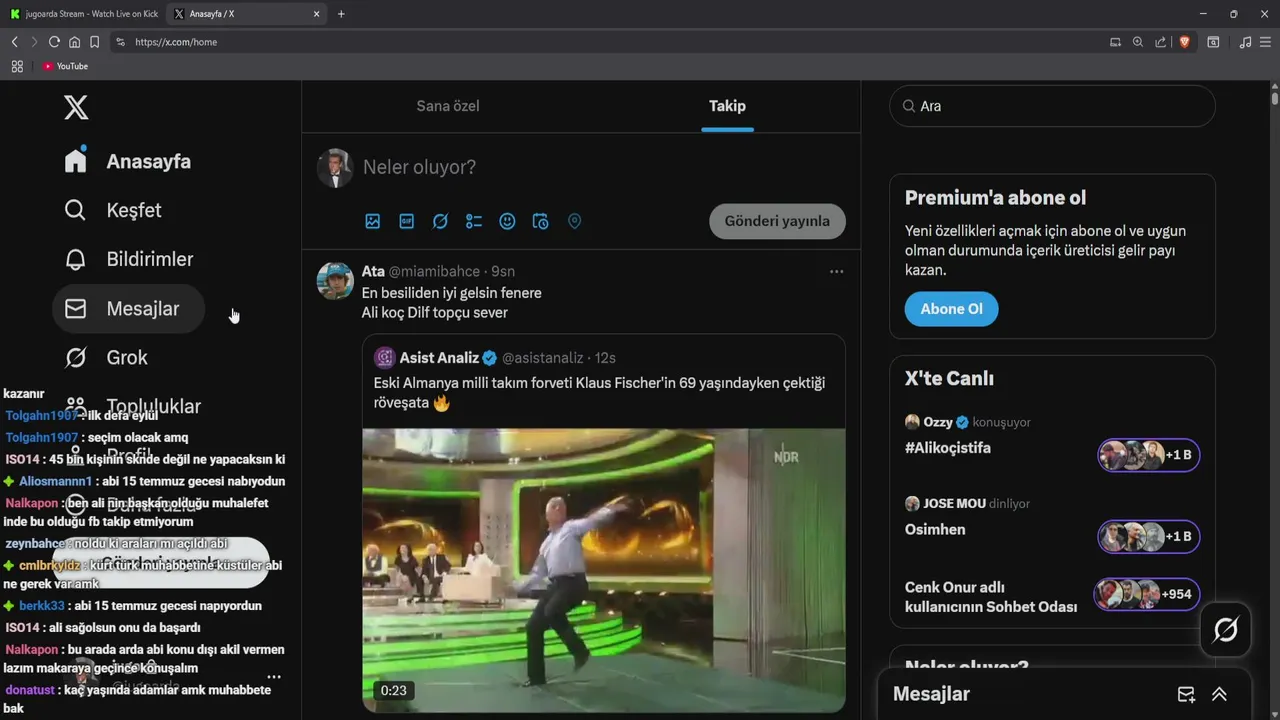Play the Klaus Fischer video
Image resolution: width=1280 pixels, height=720 pixels.
tap(604, 570)
